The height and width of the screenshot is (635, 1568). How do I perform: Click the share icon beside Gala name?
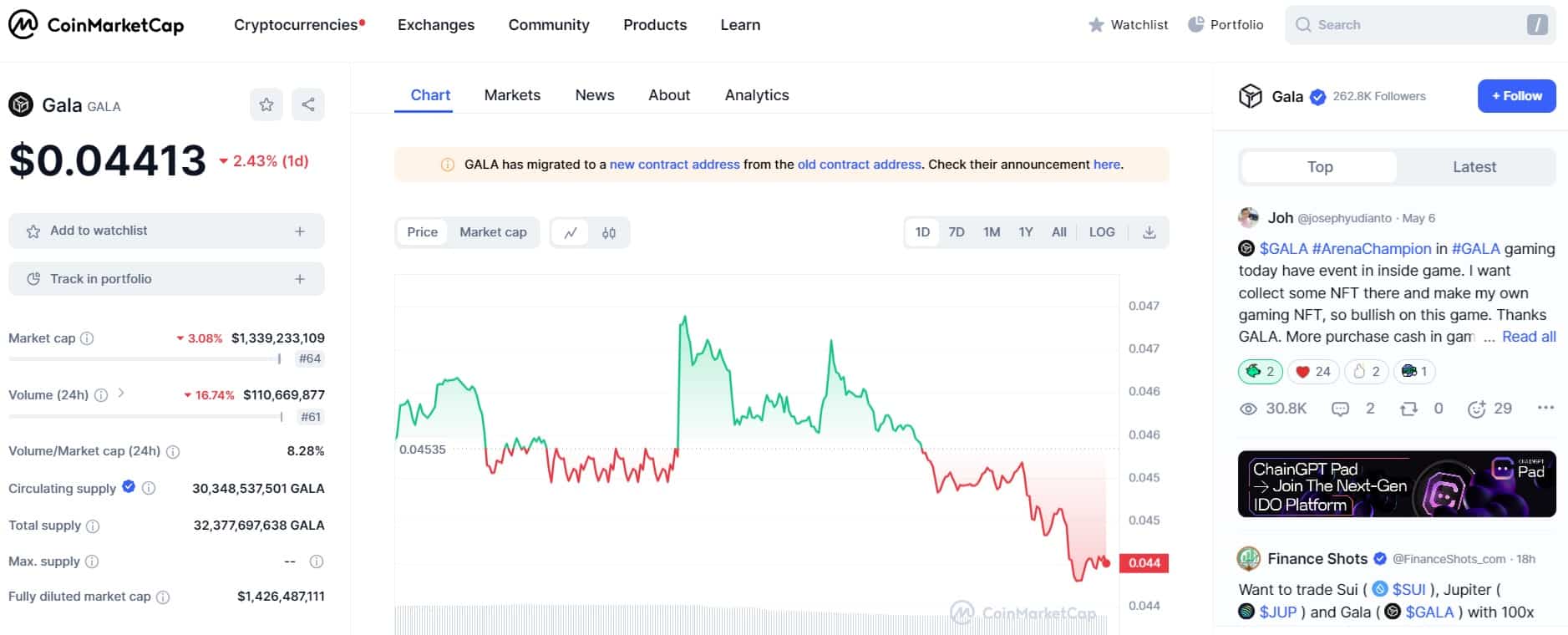308,104
